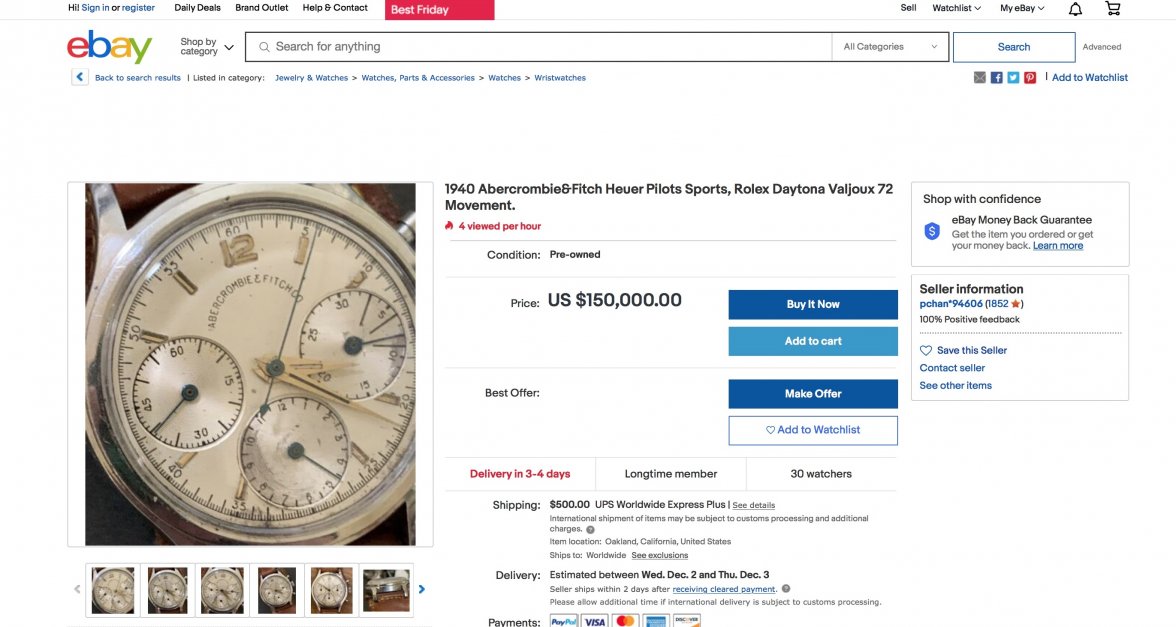Select the sixth watch thumbnail image
This screenshot has width=1176, height=627.
click(386, 590)
